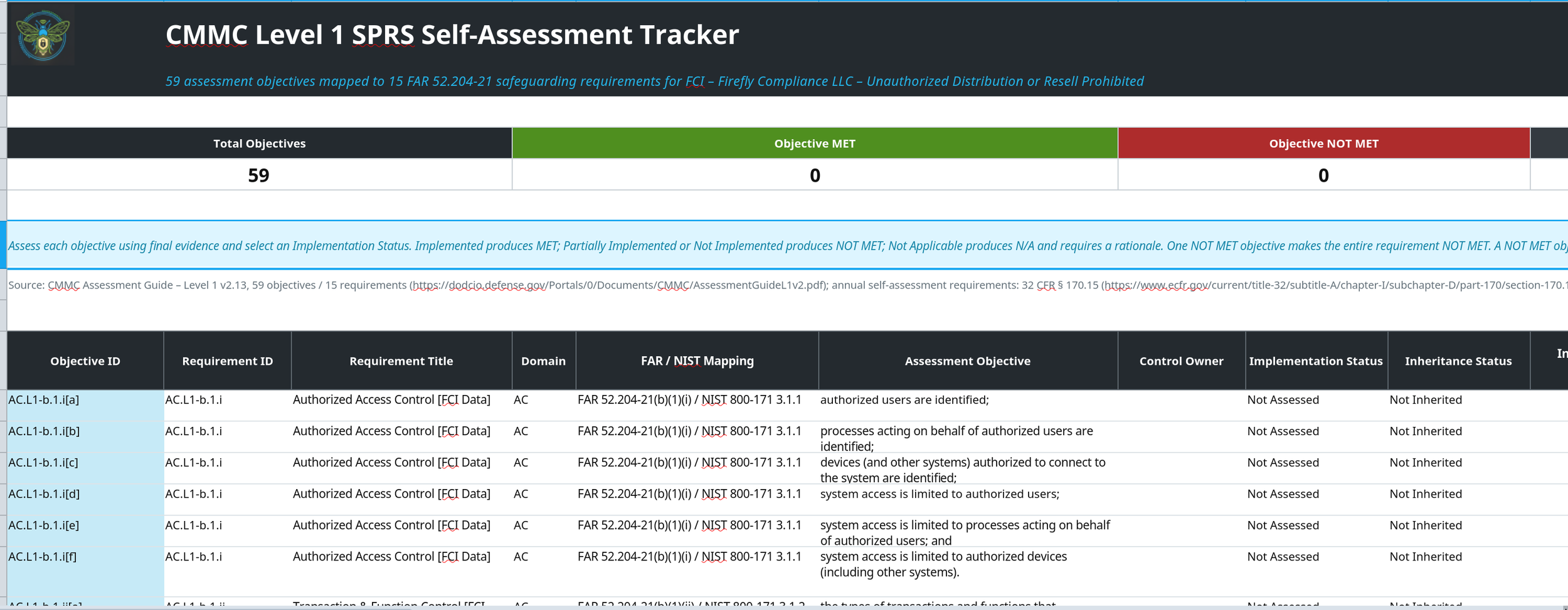Select the AC.L1-b.1.i[f] objective ID cell
This screenshot has width=1568, height=610.
tap(85, 571)
